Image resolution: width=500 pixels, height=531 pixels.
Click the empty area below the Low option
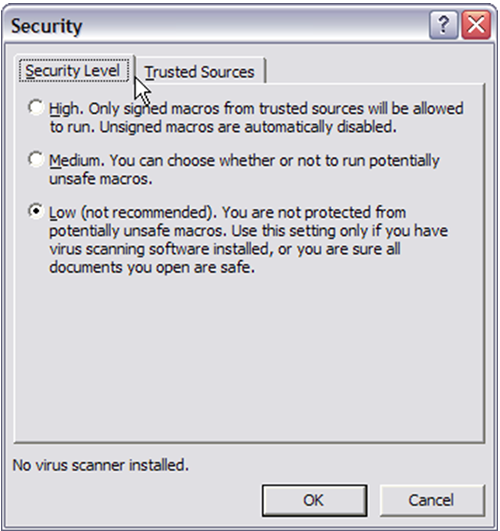(x=249, y=356)
